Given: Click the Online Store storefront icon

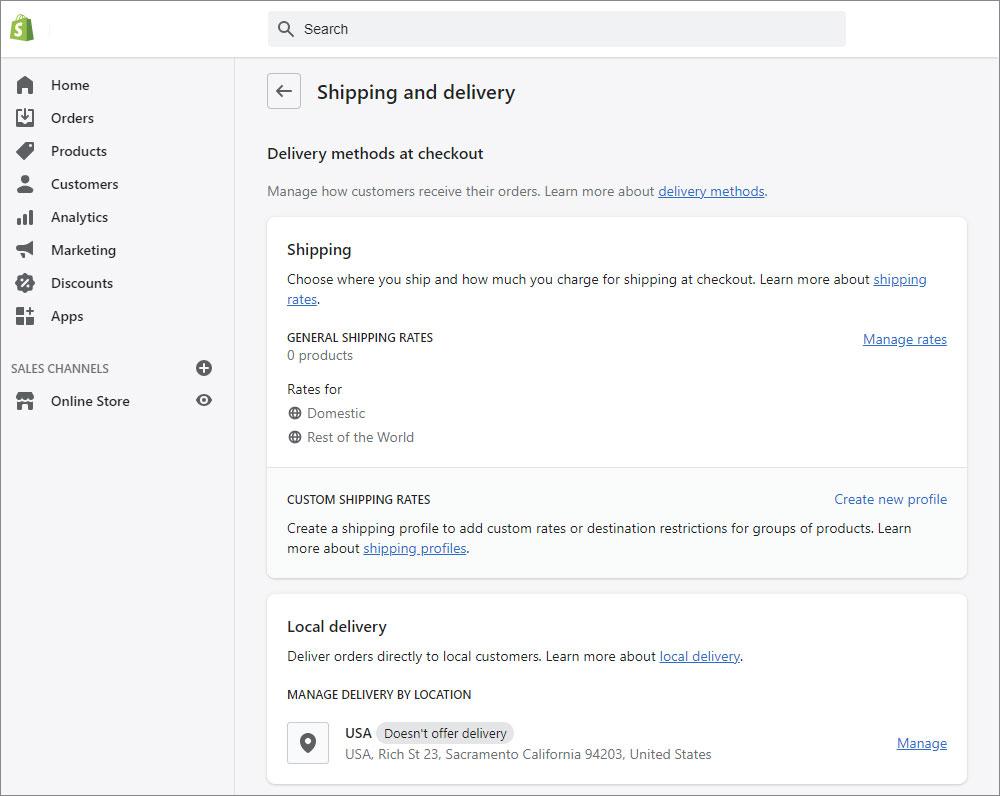Looking at the screenshot, I should 25,401.
